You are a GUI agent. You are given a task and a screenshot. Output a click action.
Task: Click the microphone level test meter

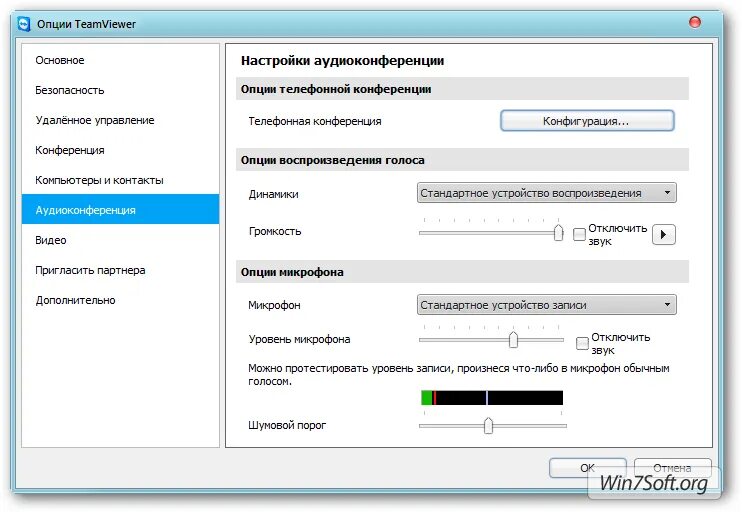(492, 397)
